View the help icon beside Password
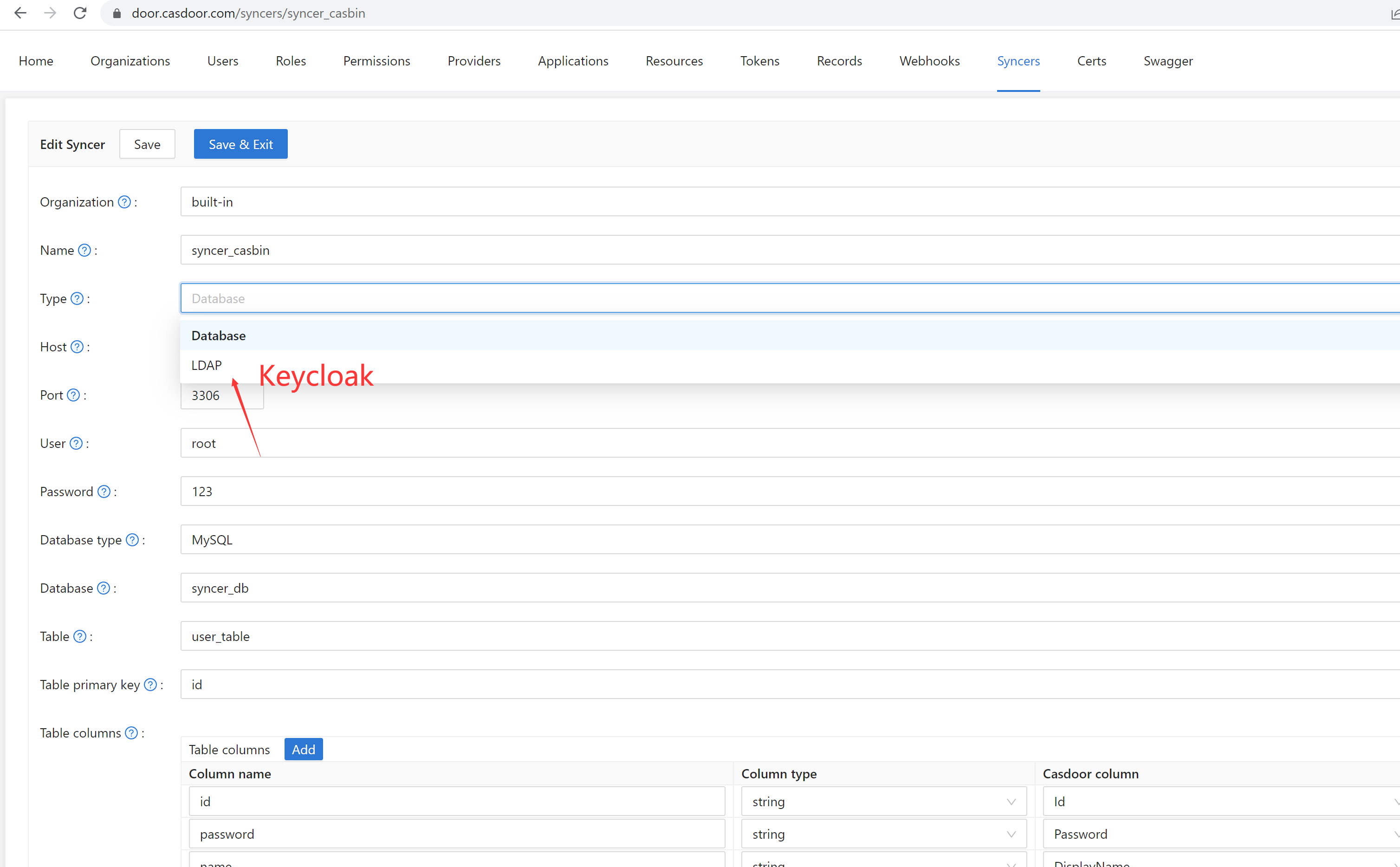This screenshot has width=1400, height=867. click(104, 492)
